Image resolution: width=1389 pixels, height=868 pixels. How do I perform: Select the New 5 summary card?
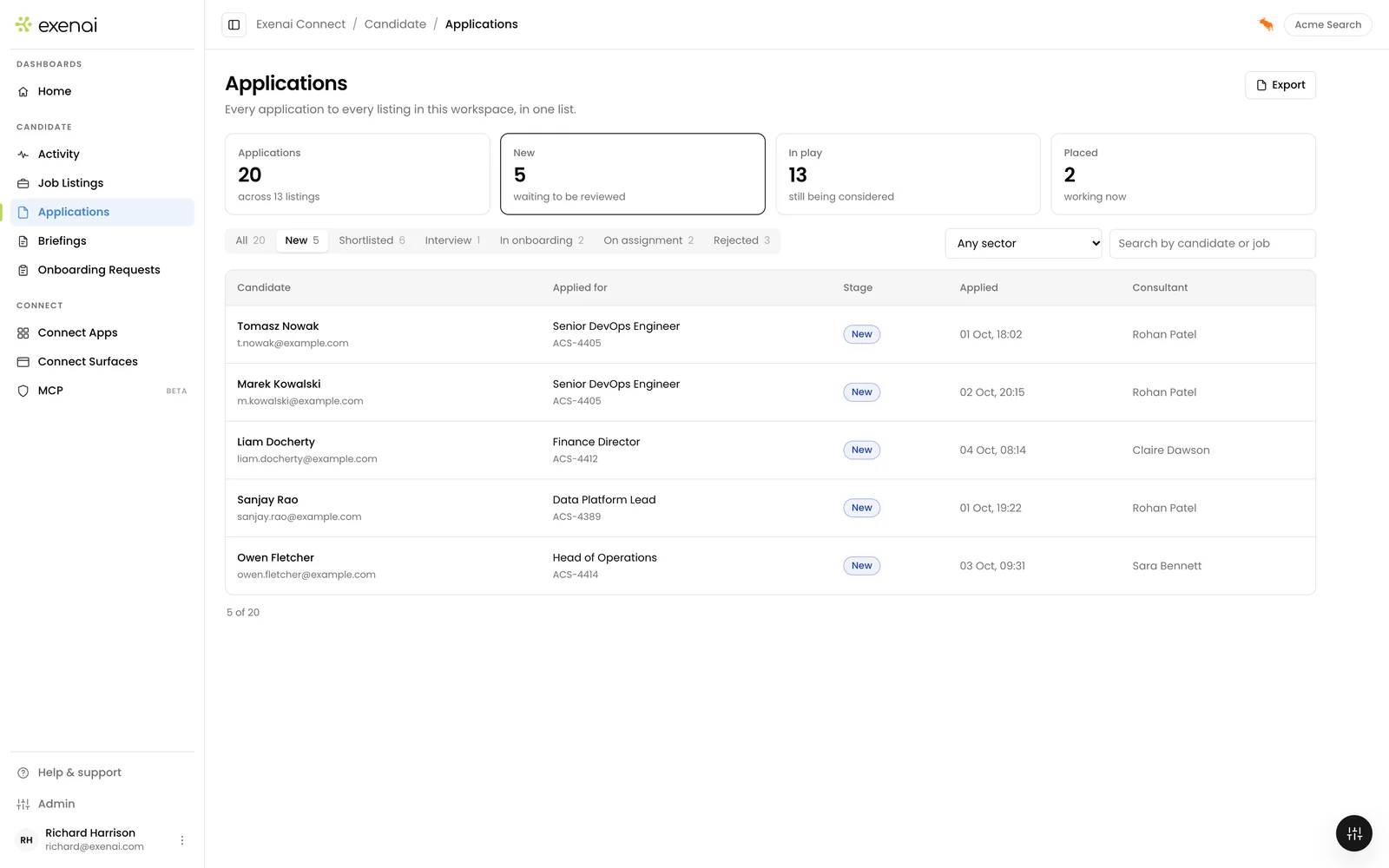pos(633,174)
